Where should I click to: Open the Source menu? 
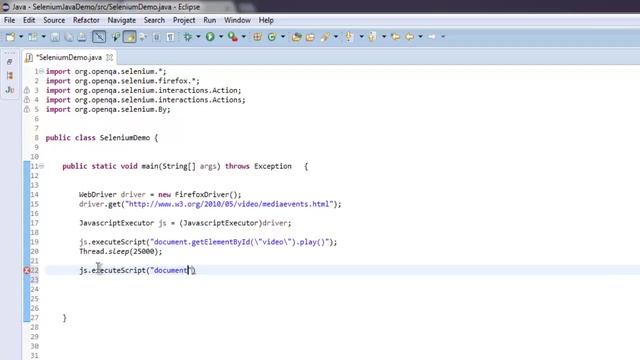point(54,20)
